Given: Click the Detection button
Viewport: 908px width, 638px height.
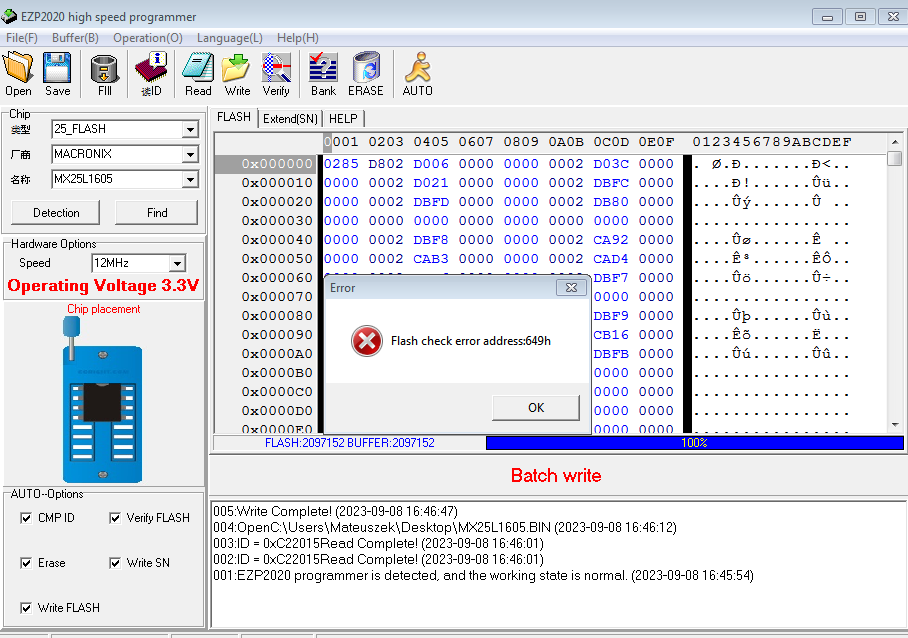Looking at the screenshot, I should click(x=56, y=213).
